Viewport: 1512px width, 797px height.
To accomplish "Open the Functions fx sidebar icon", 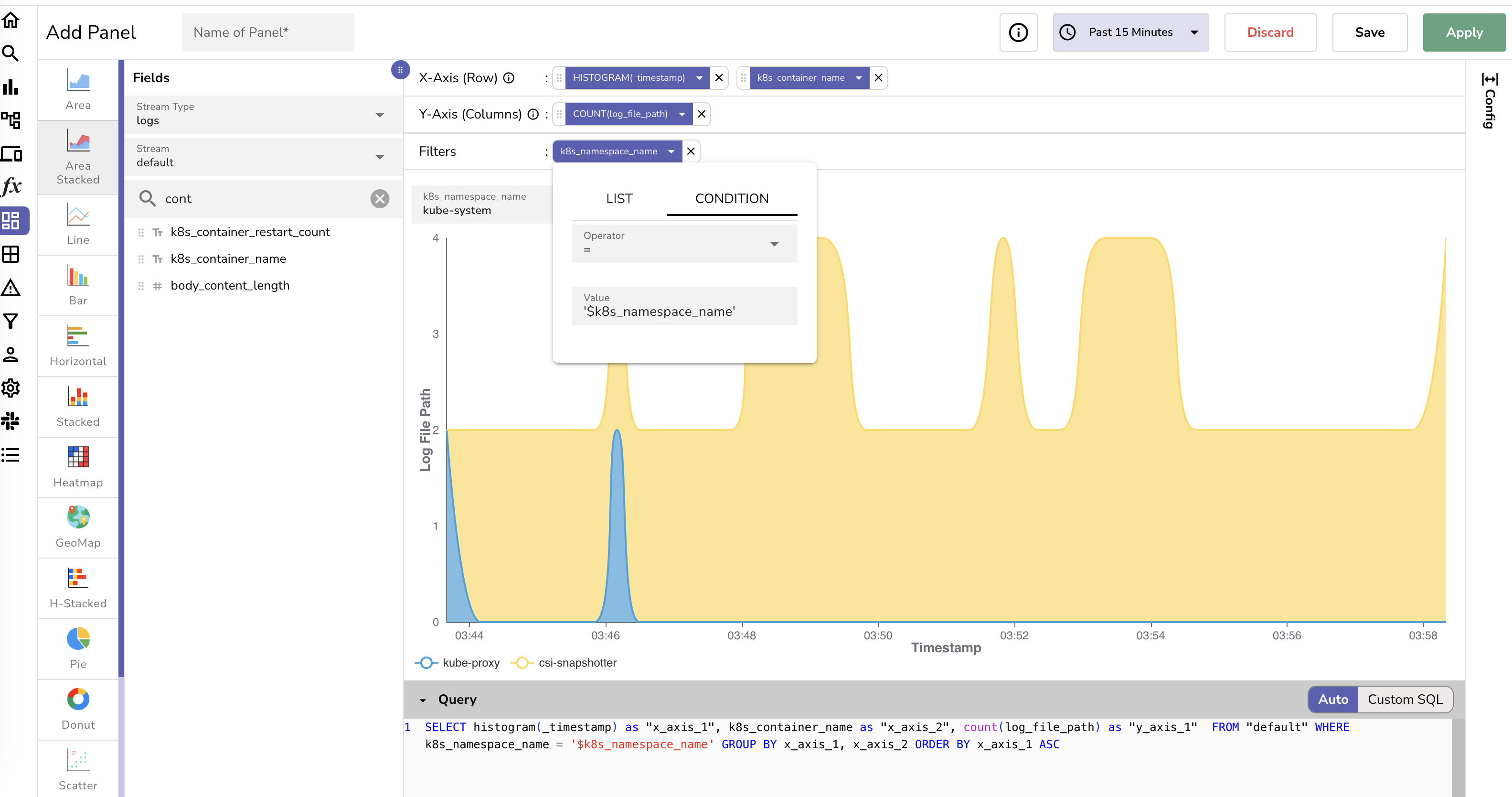I will pyautogui.click(x=12, y=187).
